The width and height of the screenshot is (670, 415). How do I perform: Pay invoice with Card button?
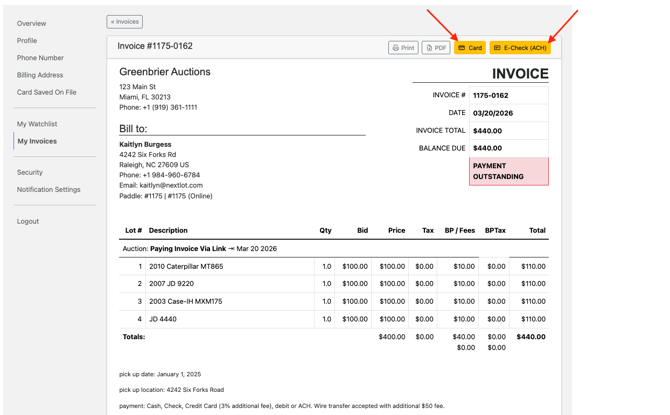pos(470,48)
